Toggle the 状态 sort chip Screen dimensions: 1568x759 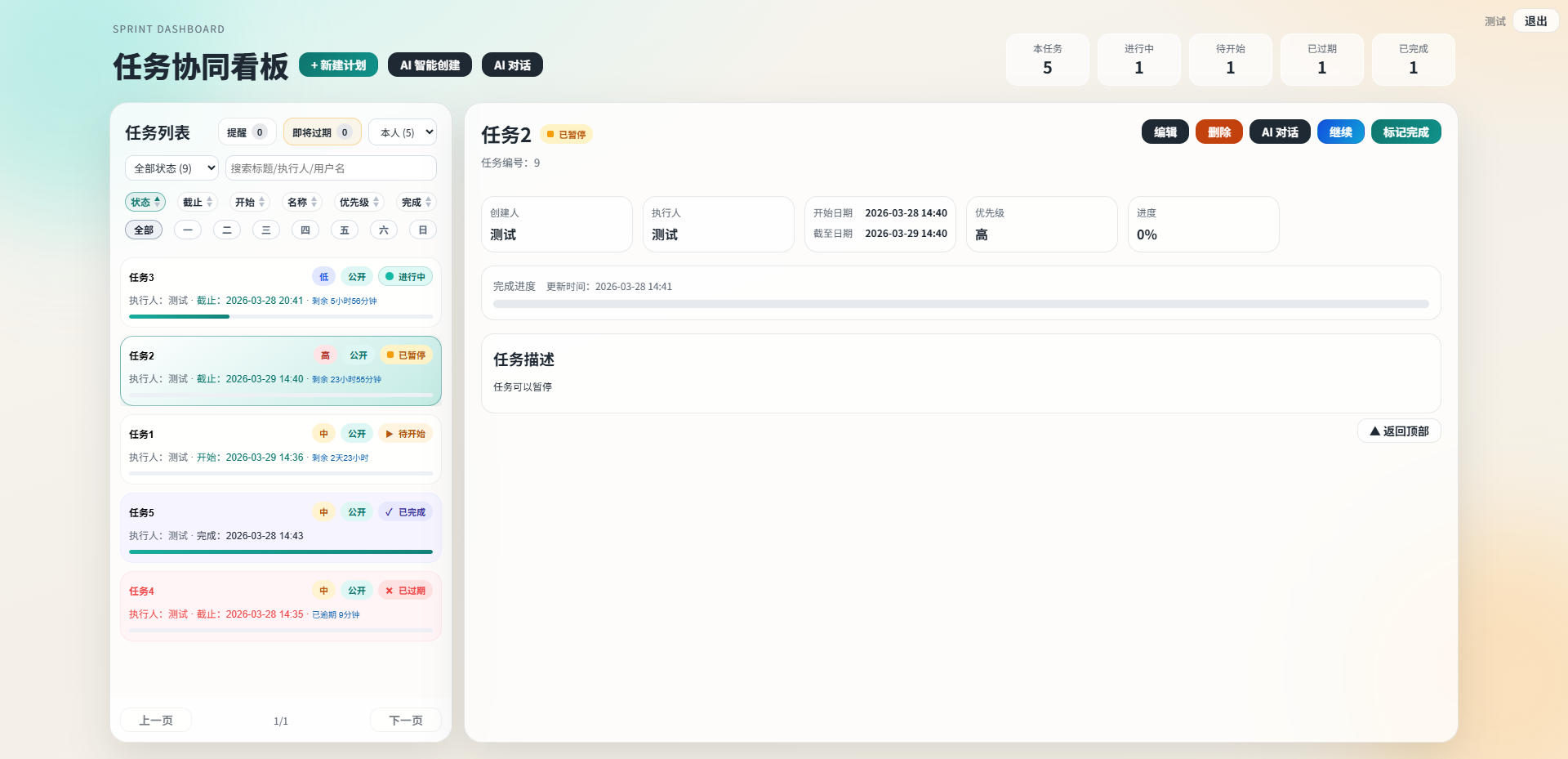145,203
